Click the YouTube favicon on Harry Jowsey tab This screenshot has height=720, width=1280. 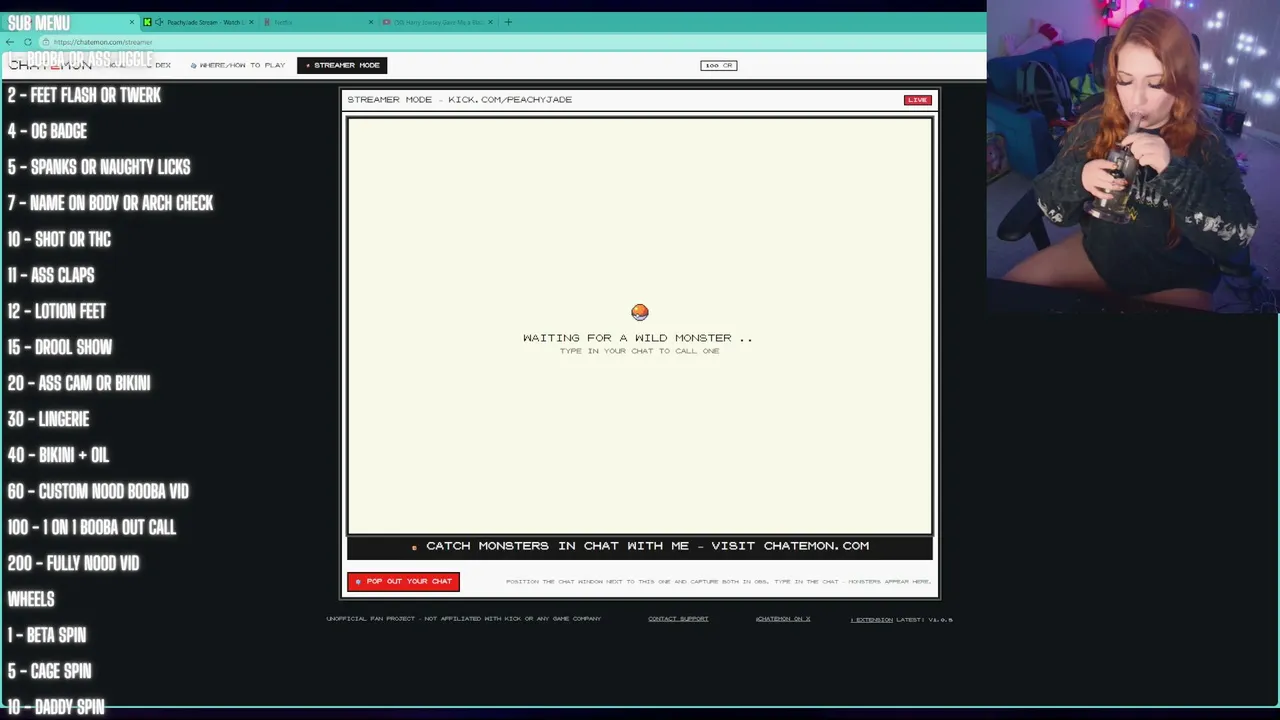[x=387, y=22]
